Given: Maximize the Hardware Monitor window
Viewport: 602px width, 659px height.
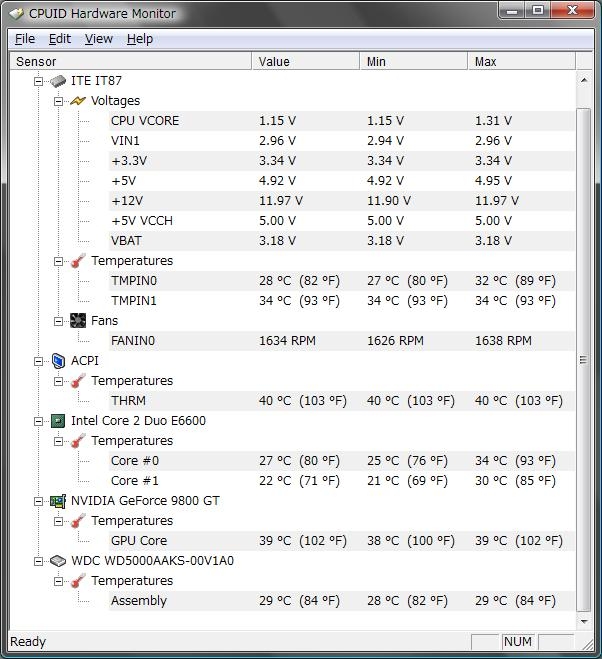Looking at the screenshot, I should pos(538,11).
